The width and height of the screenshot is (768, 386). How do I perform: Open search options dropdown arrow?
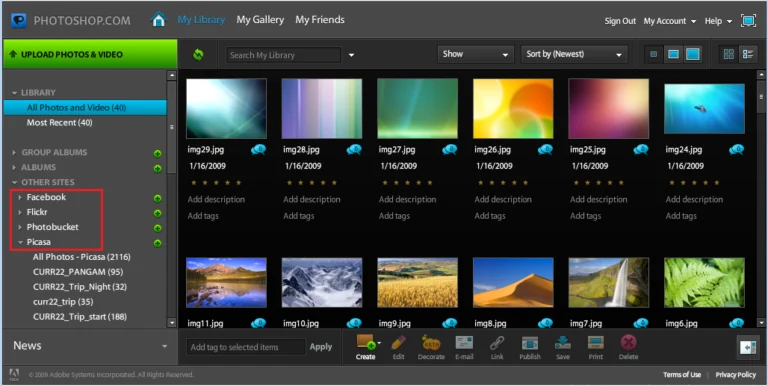[351, 55]
